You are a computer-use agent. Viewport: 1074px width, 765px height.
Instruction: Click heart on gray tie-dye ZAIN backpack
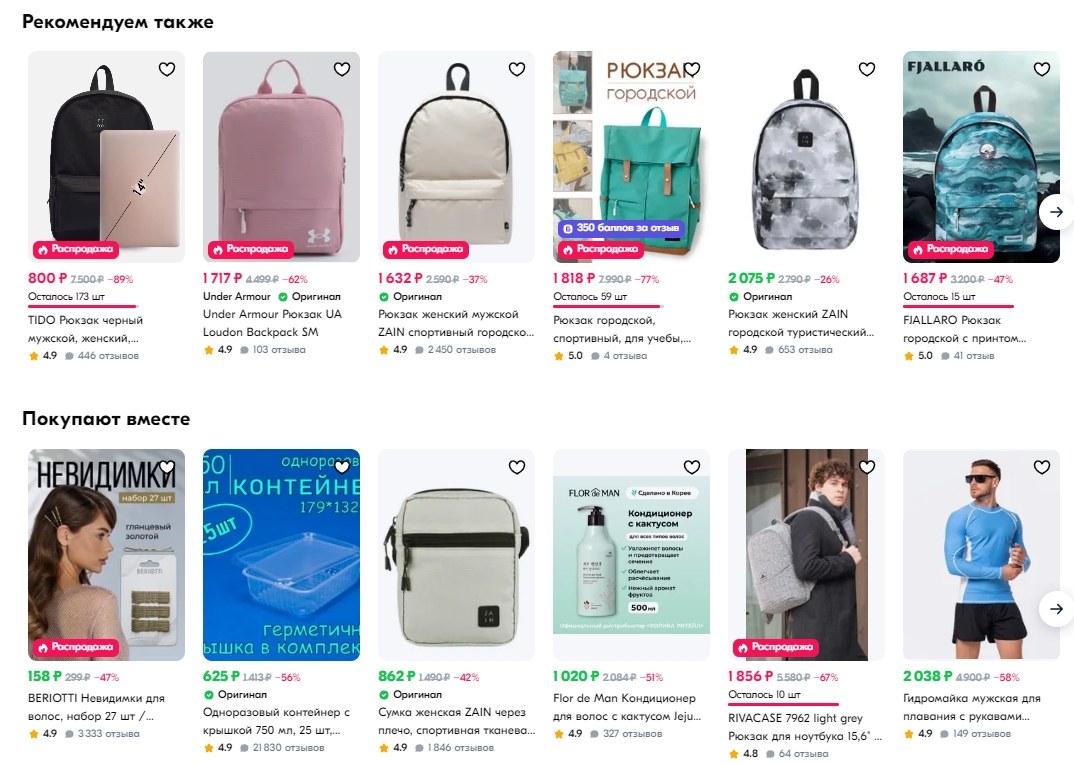click(x=867, y=69)
